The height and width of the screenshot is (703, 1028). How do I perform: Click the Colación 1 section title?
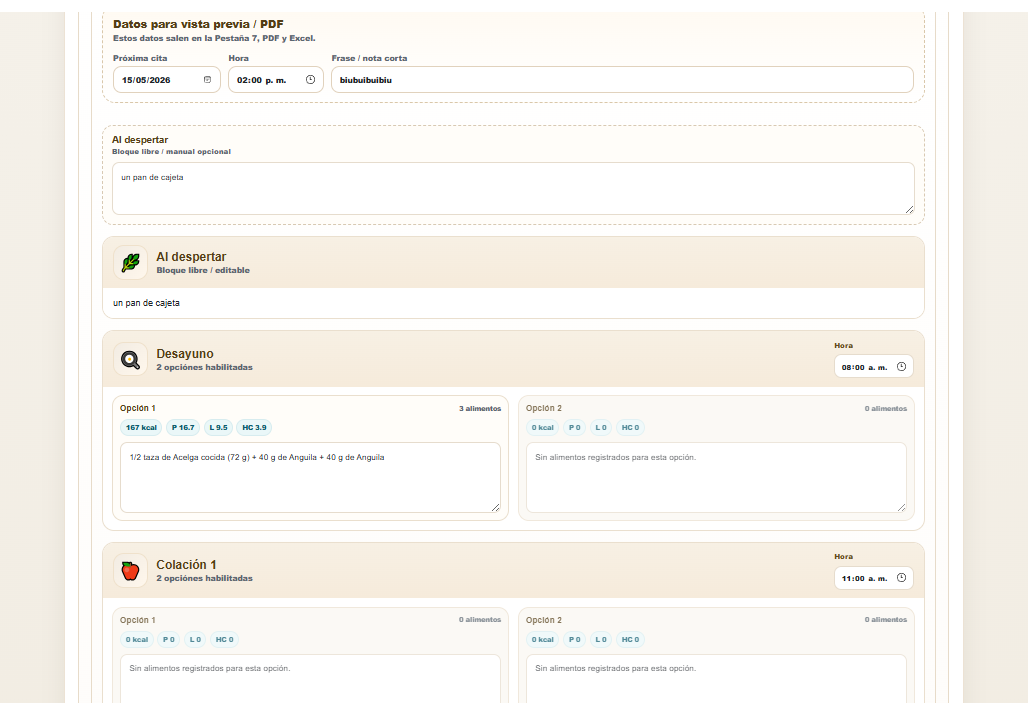[186, 565]
